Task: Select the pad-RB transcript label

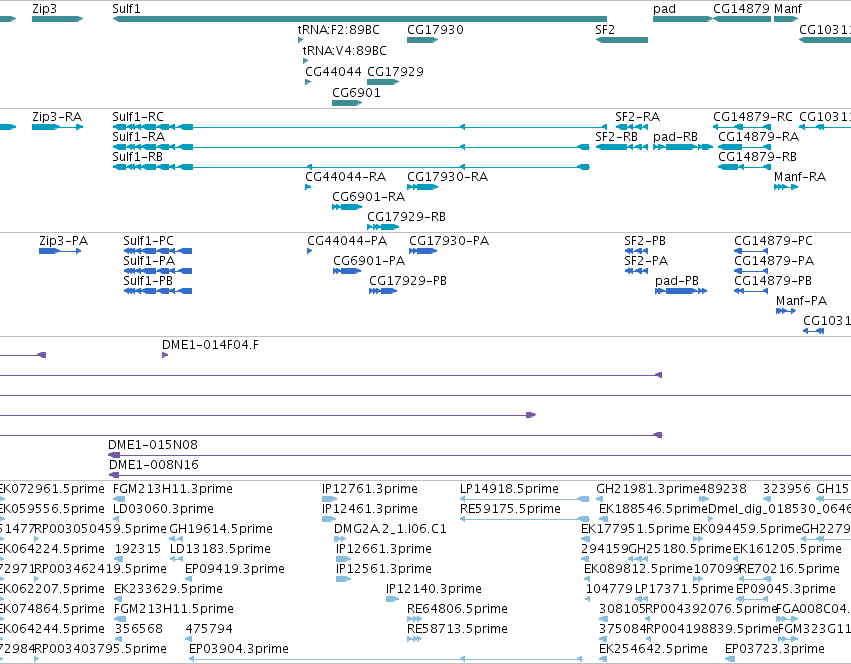Action: [675, 137]
